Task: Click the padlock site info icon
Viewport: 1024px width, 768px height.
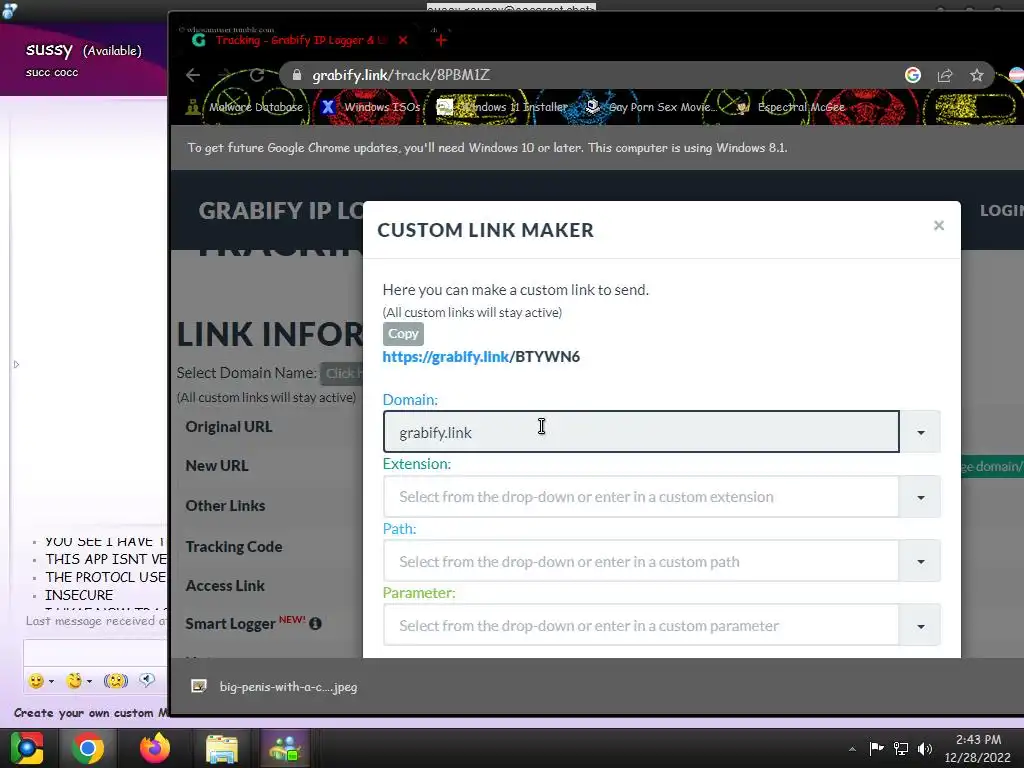Action: click(297, 75)
